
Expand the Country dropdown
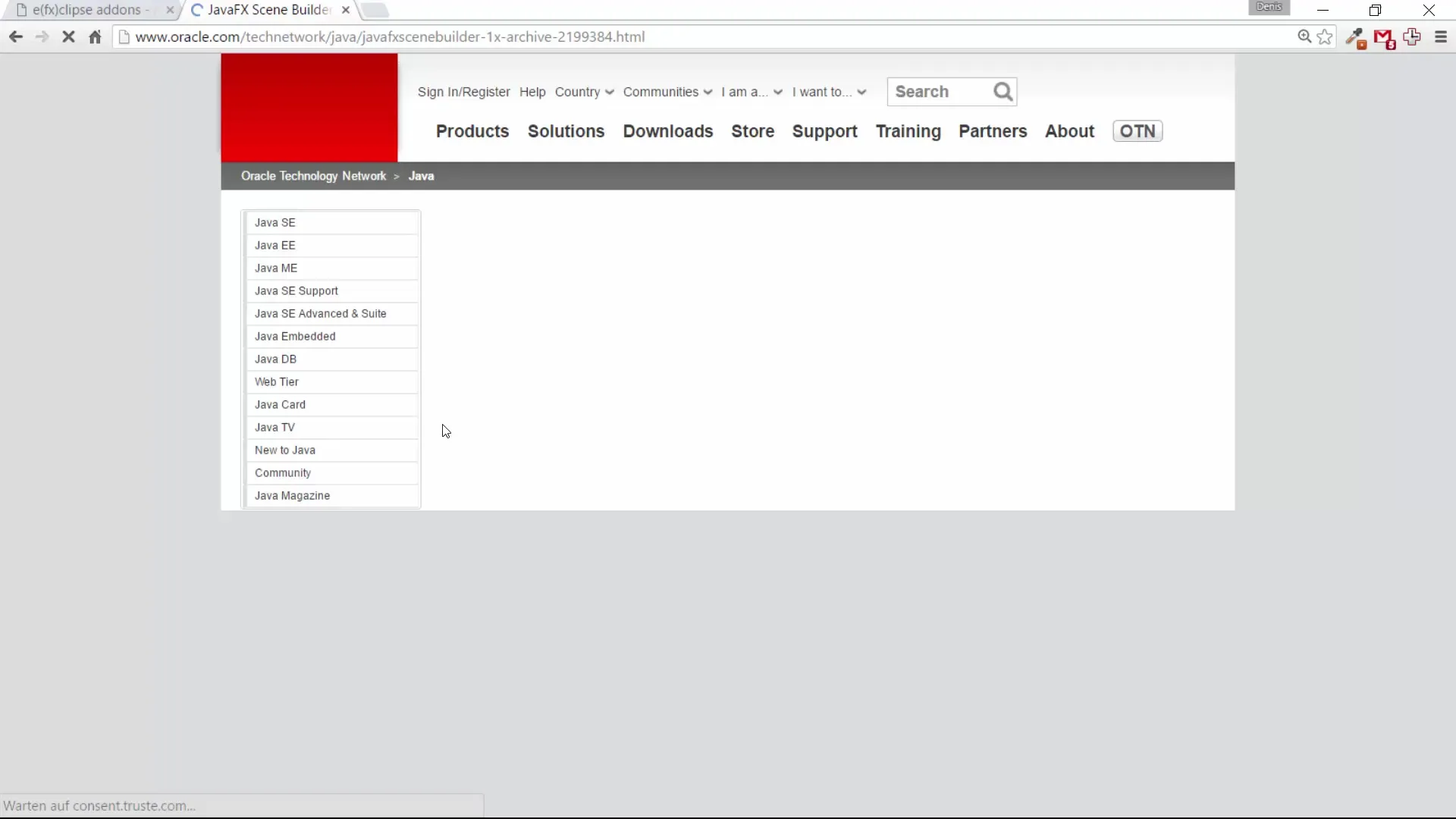click(x=584, y=92)
